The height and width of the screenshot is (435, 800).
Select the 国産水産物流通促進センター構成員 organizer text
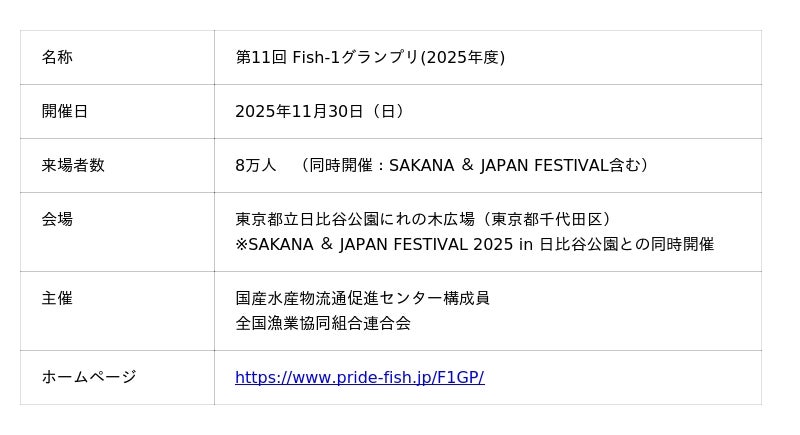coord(362,298)
